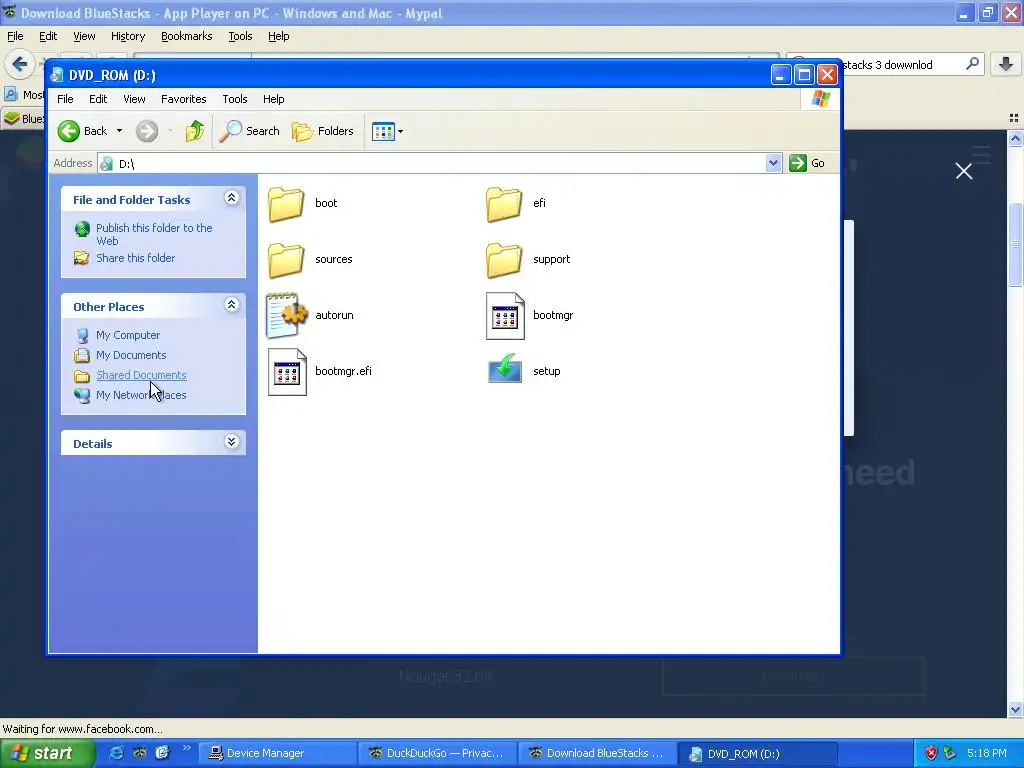The height and width of the screenshot is (768, 1024).
Task: Switch to Download BlueStacks taskbar item
Action: tap(598, 754)
